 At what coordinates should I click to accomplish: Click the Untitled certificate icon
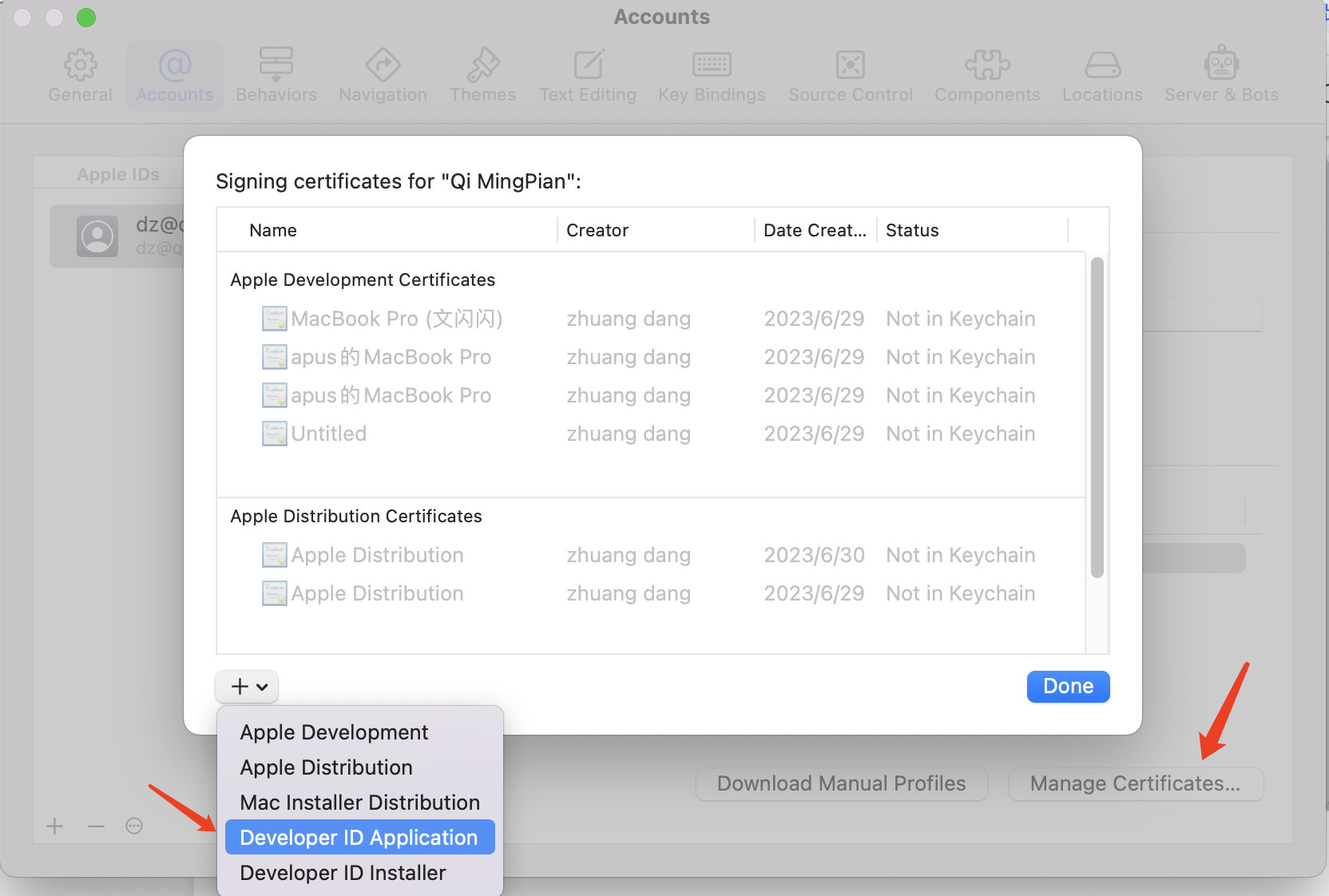coord(274,434)
